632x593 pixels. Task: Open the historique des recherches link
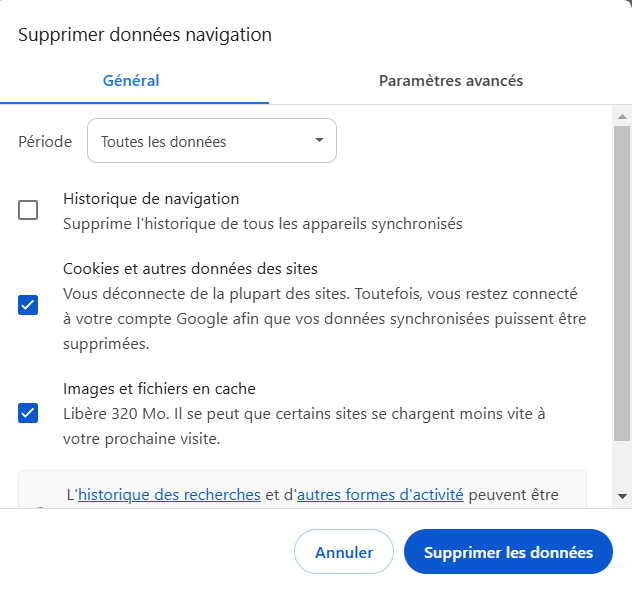point(169,494)
